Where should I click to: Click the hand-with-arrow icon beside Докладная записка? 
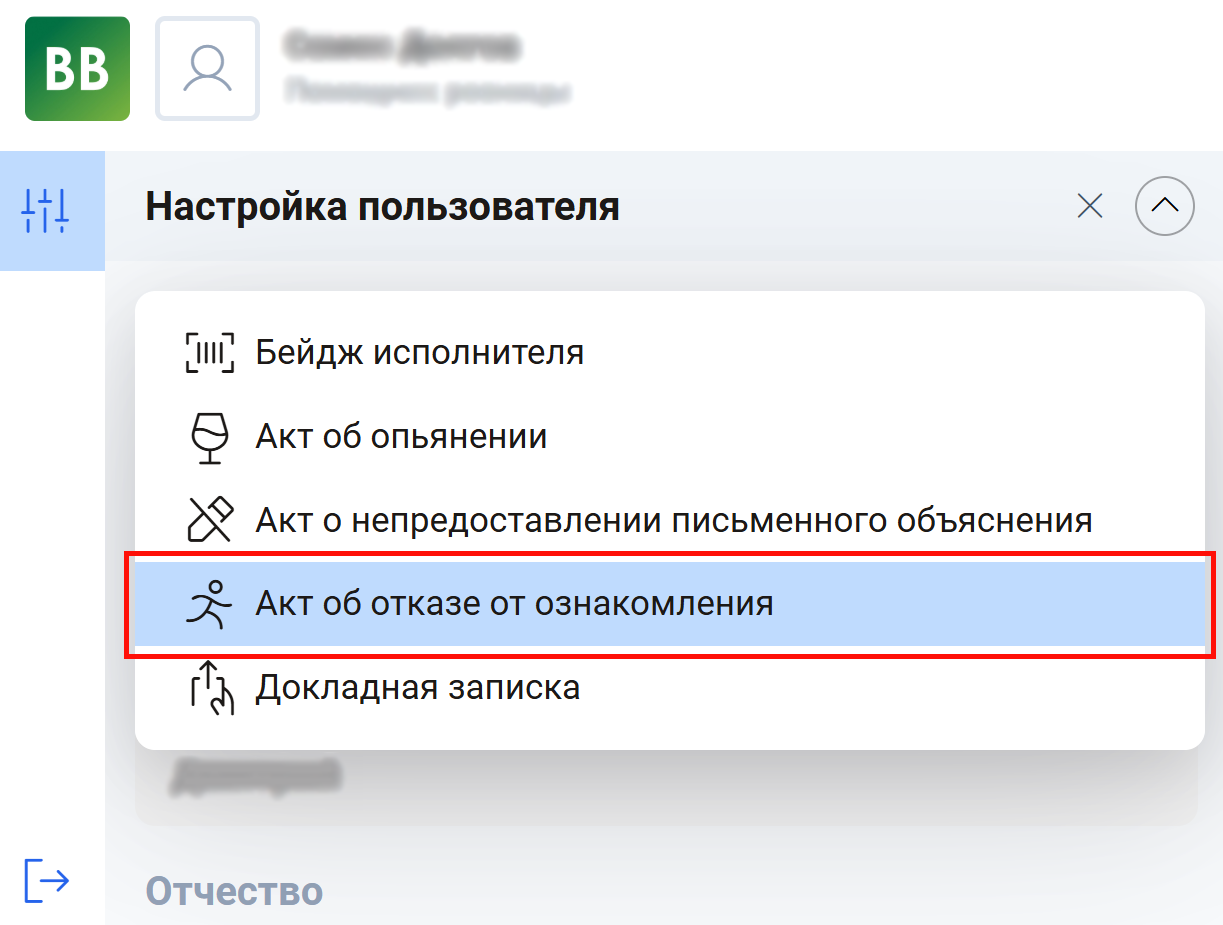[211, 687]
